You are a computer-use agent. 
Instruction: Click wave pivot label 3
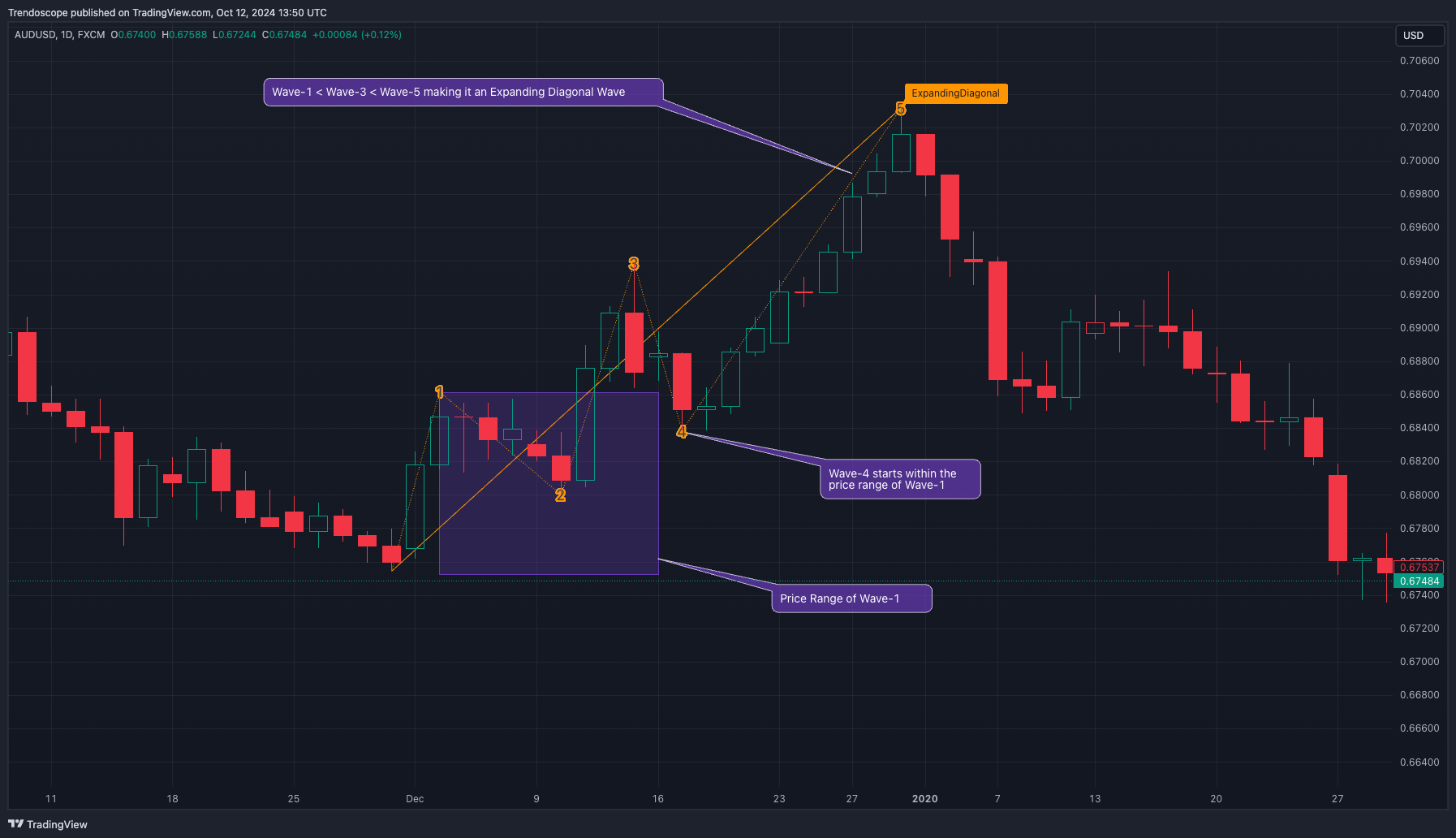[x=634, y=264]
